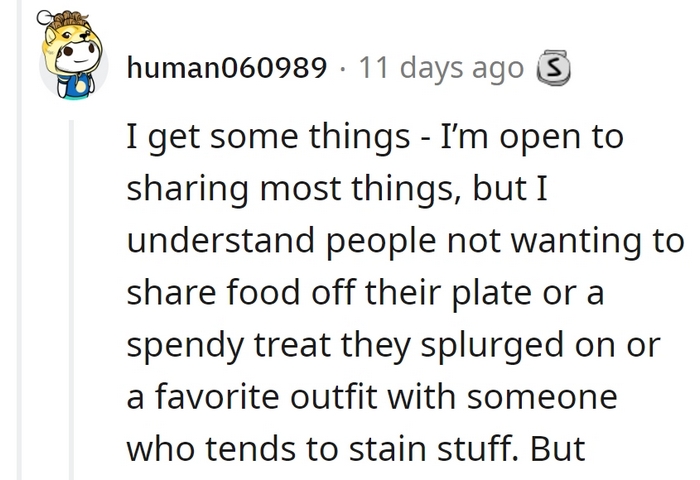Image resolution: width=700 pixels, height=480 pixels.
Task: Click the comment line starting 'I get some things'
Action: point(375,137)
